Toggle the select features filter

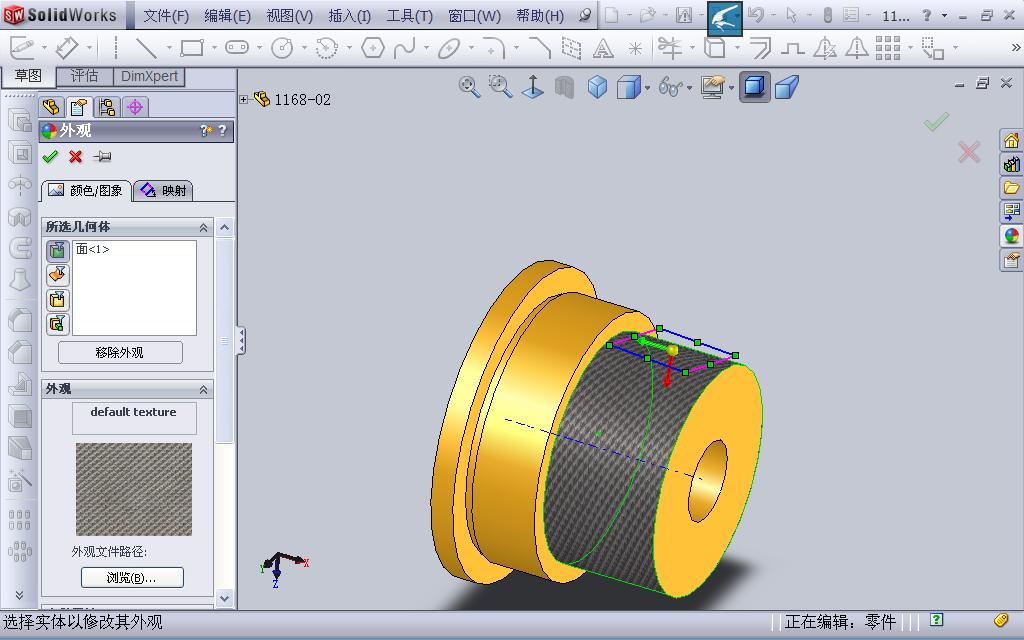(x=57, y=324)
